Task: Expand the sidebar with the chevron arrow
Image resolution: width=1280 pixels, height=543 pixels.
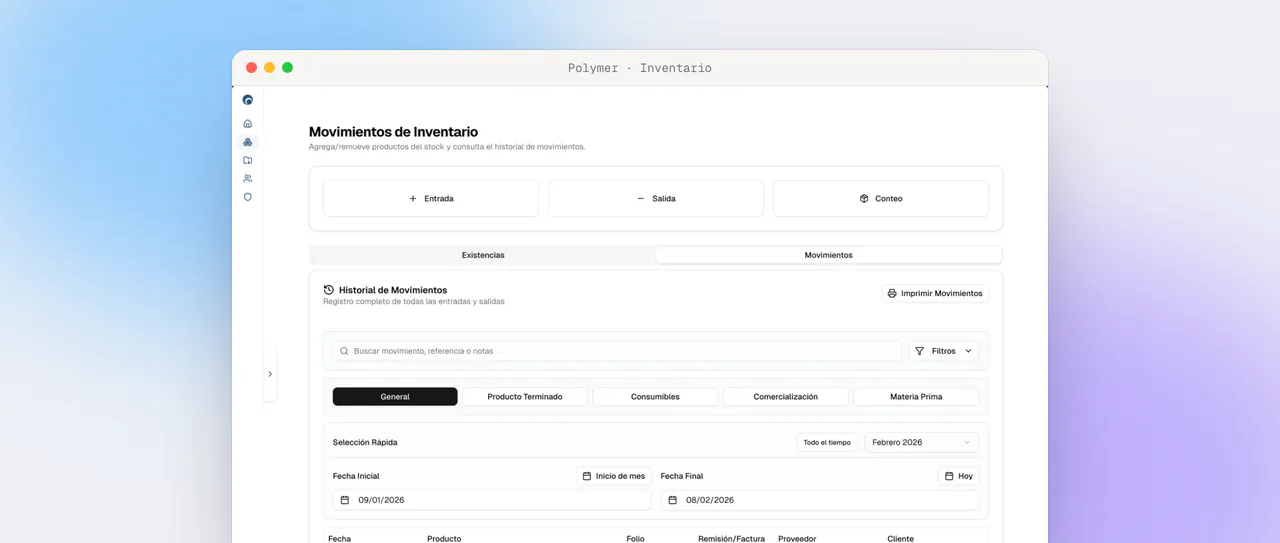Action: tap(270, 374)
